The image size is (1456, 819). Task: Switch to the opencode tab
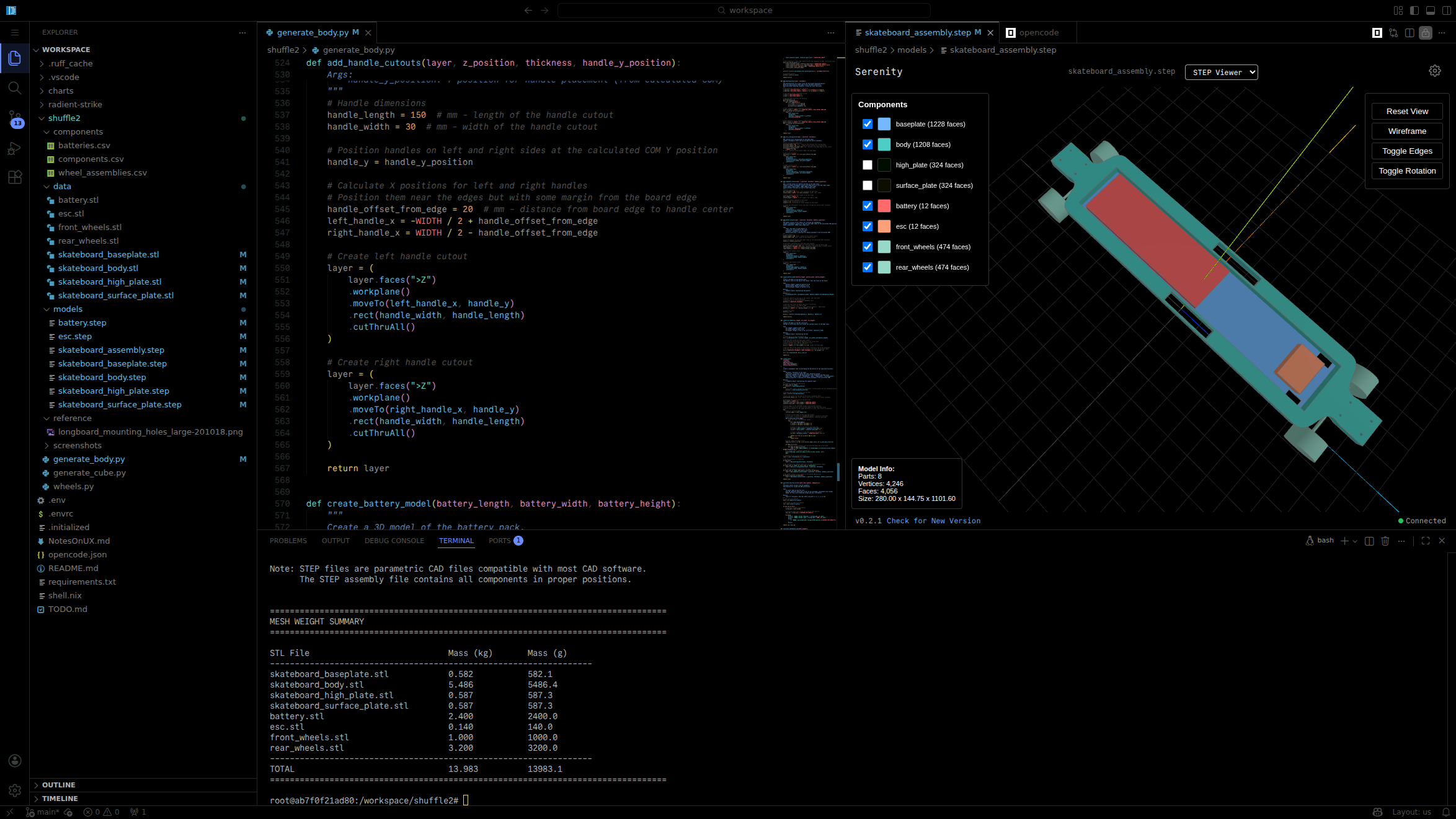tap(1039, 32)
